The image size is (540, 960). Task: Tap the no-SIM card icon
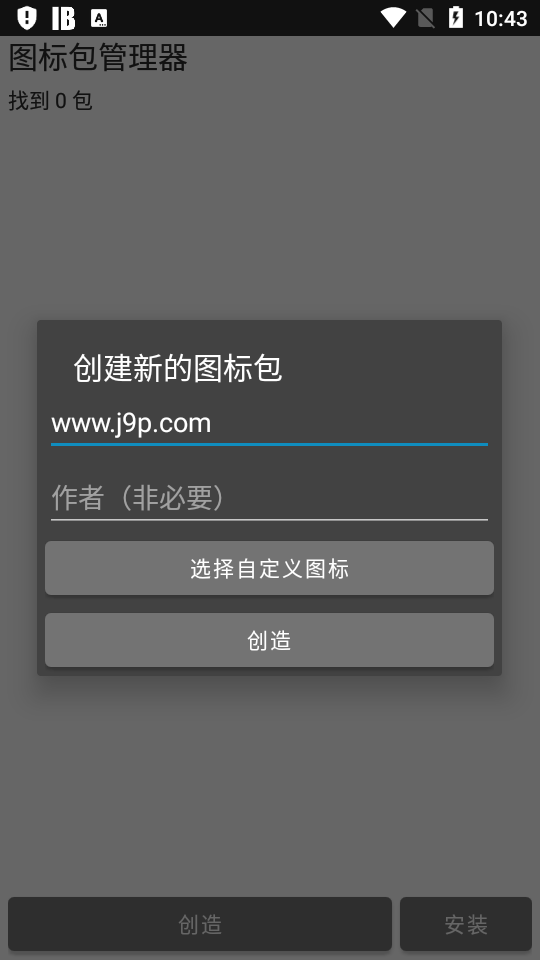426,18
